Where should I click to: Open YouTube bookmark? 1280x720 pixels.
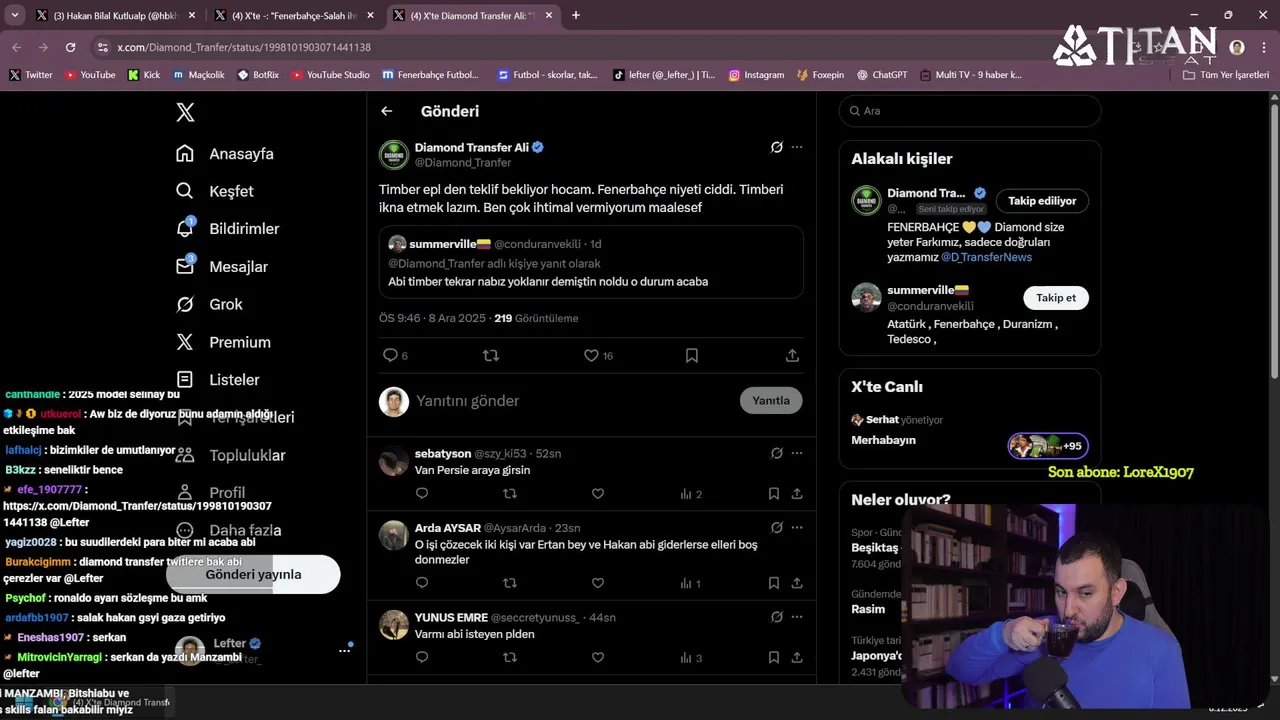click(x=90, y=75)
